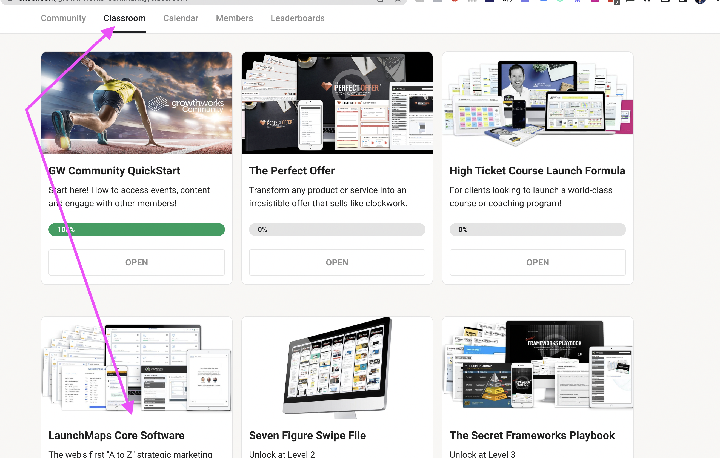Open the Calendar tab
The width and height of the screenshot is (720, 458).
pos(180,18)
